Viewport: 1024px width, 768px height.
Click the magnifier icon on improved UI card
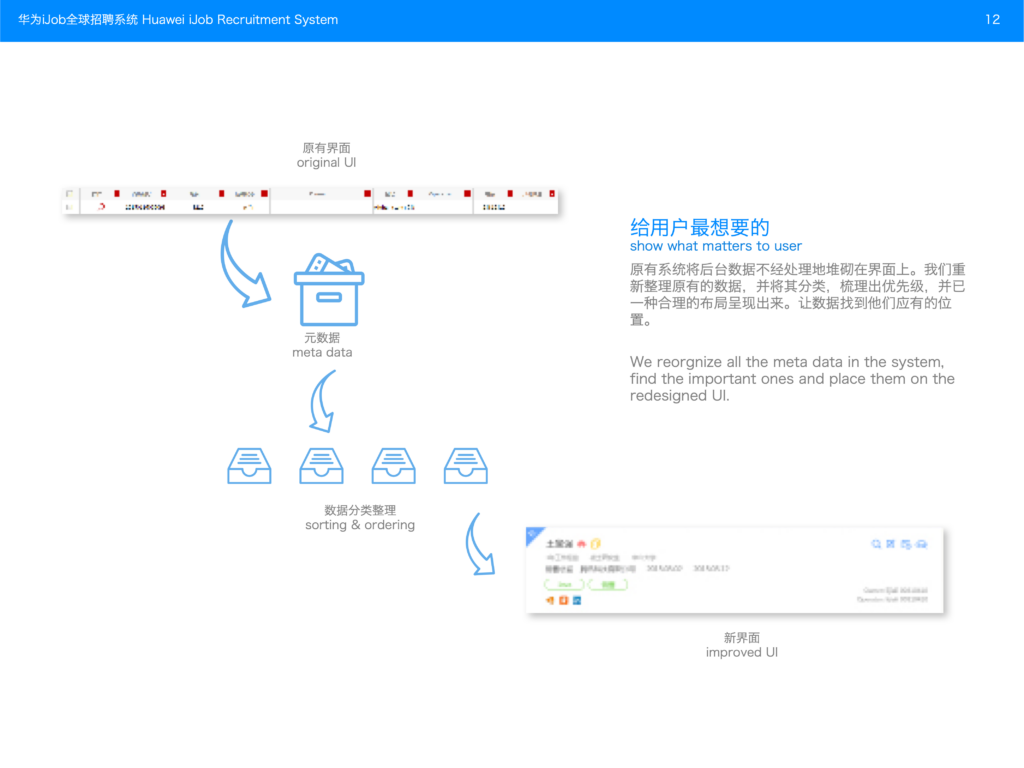point(877,544)
